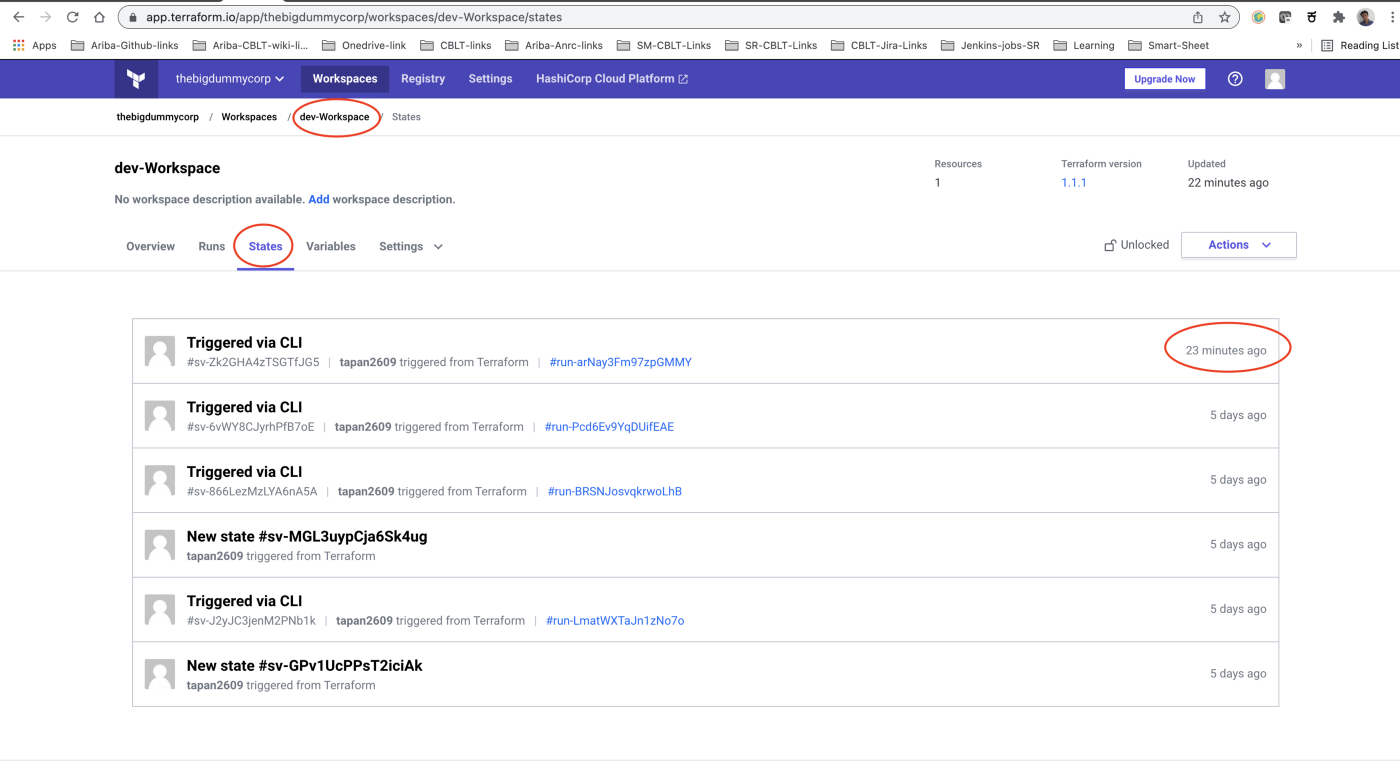Open the Actions dropdown

pos(1238,245)
